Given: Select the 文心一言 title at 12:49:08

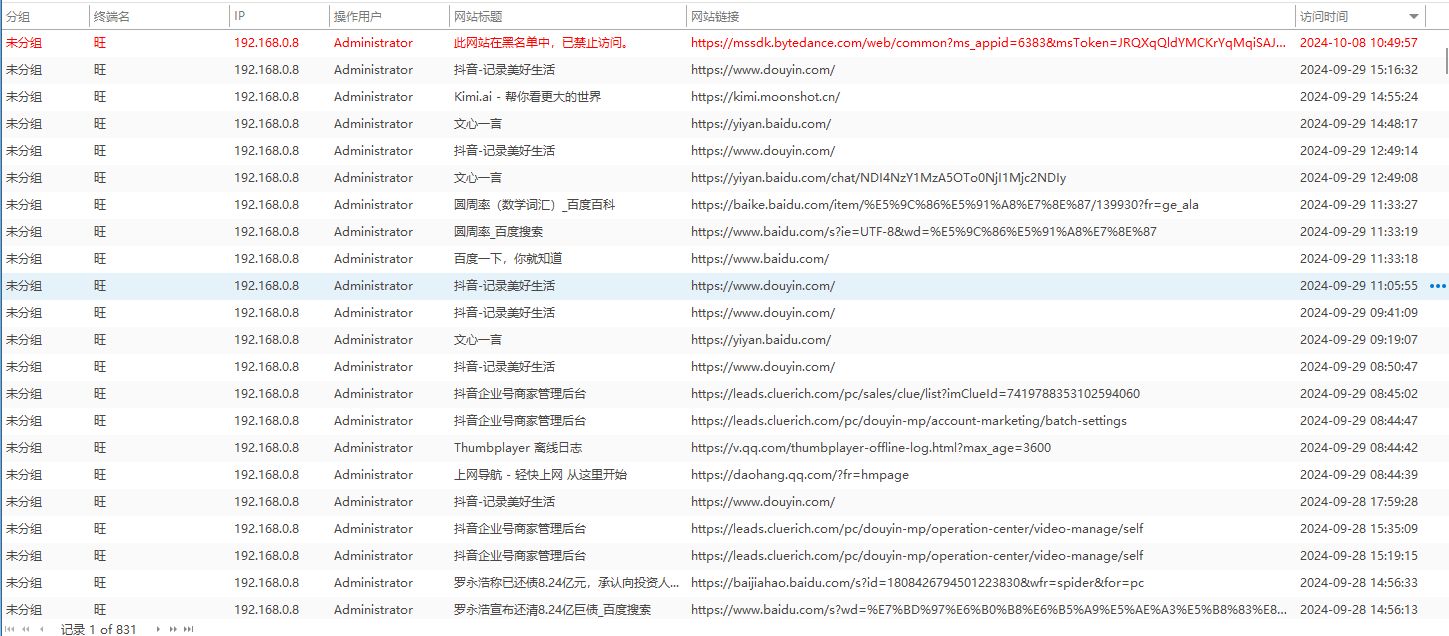Looking at the screenshot, I should (x=478, y=178).
